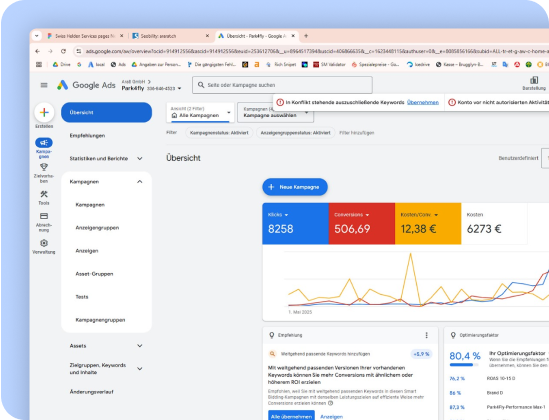The width and height of the screenshot is (549, 420).
Task: Click the site info icon in address bar
Action: coord(79,51)
